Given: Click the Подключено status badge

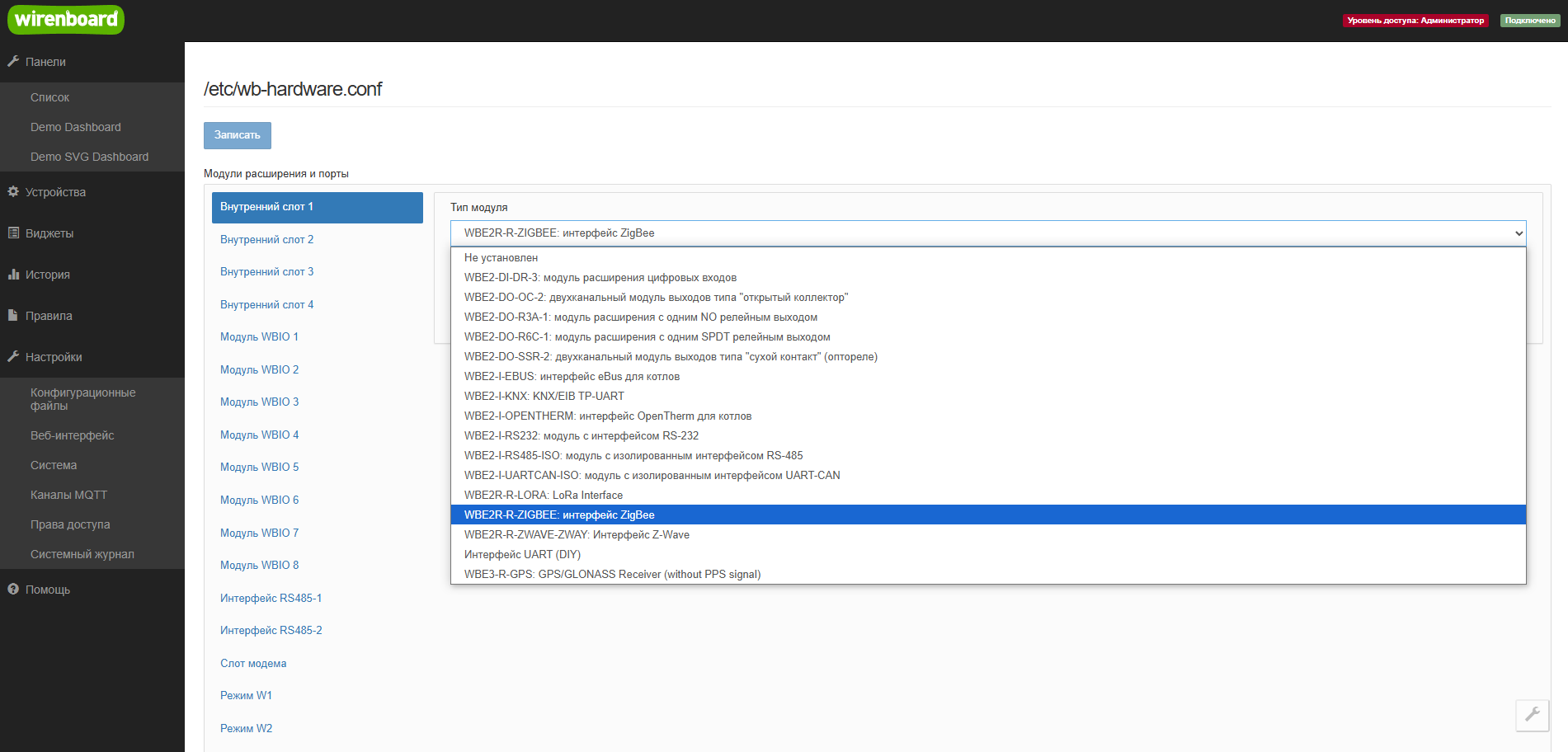Looking at the screenshot, I should pyautogui.click(x=1530, y=21).
